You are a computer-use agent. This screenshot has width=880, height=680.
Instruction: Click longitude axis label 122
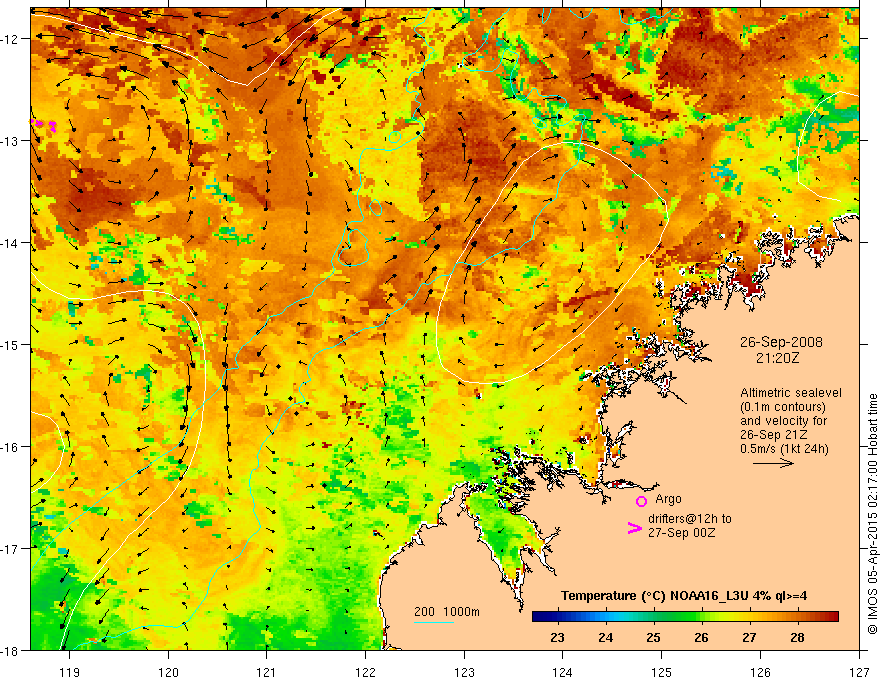(x=365, y=672)
